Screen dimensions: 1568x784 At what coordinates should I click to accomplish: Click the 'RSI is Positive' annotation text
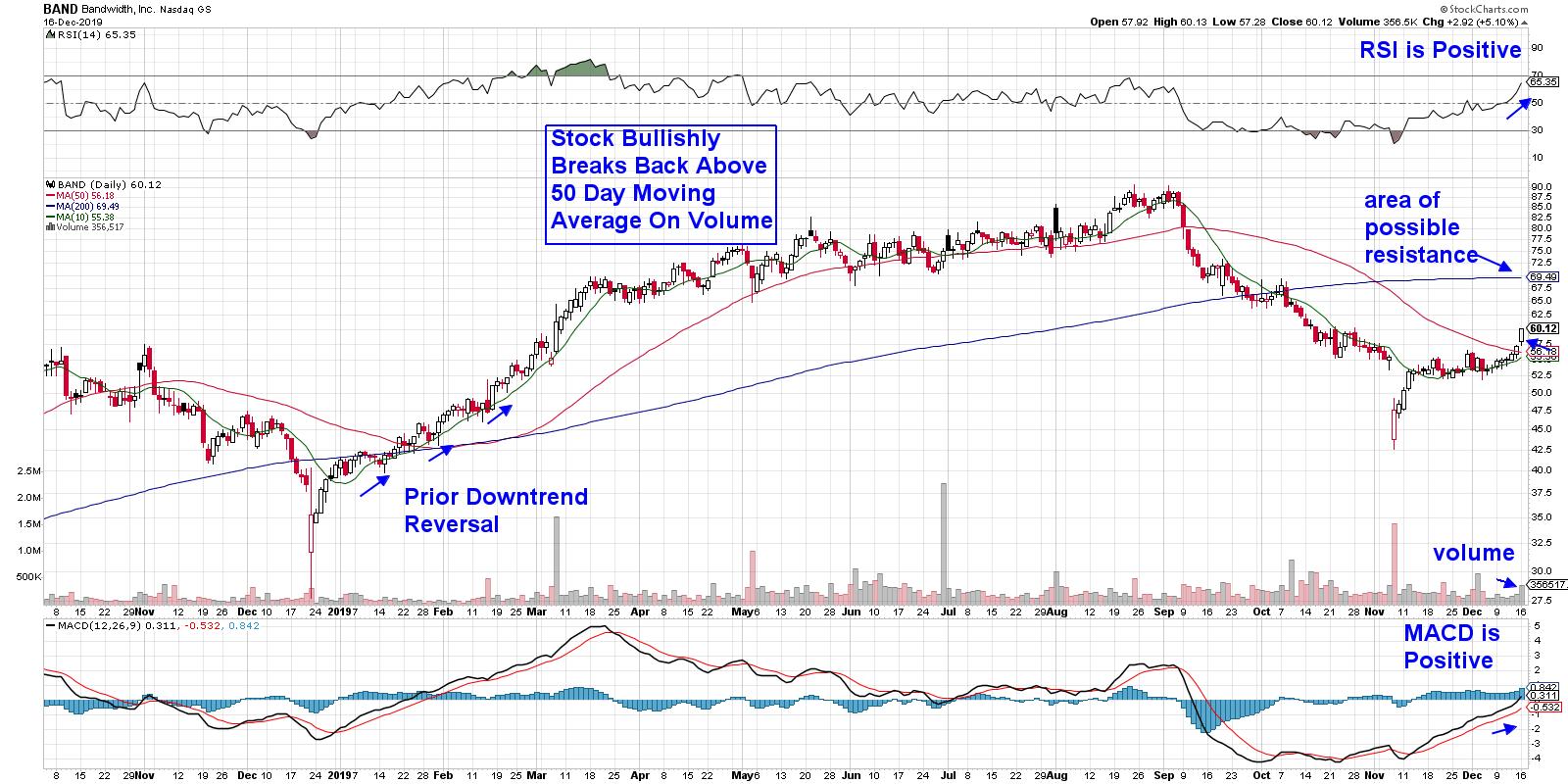[x=1441, y=49]
